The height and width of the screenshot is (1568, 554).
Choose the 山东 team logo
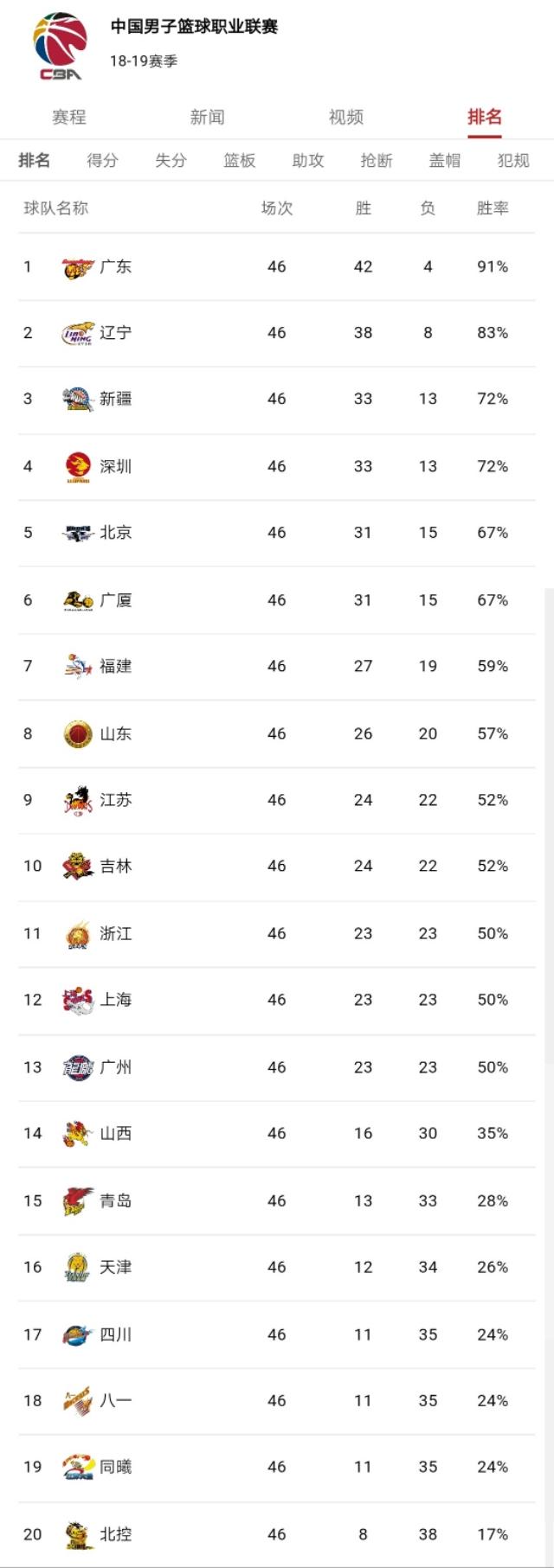(78, 733)
